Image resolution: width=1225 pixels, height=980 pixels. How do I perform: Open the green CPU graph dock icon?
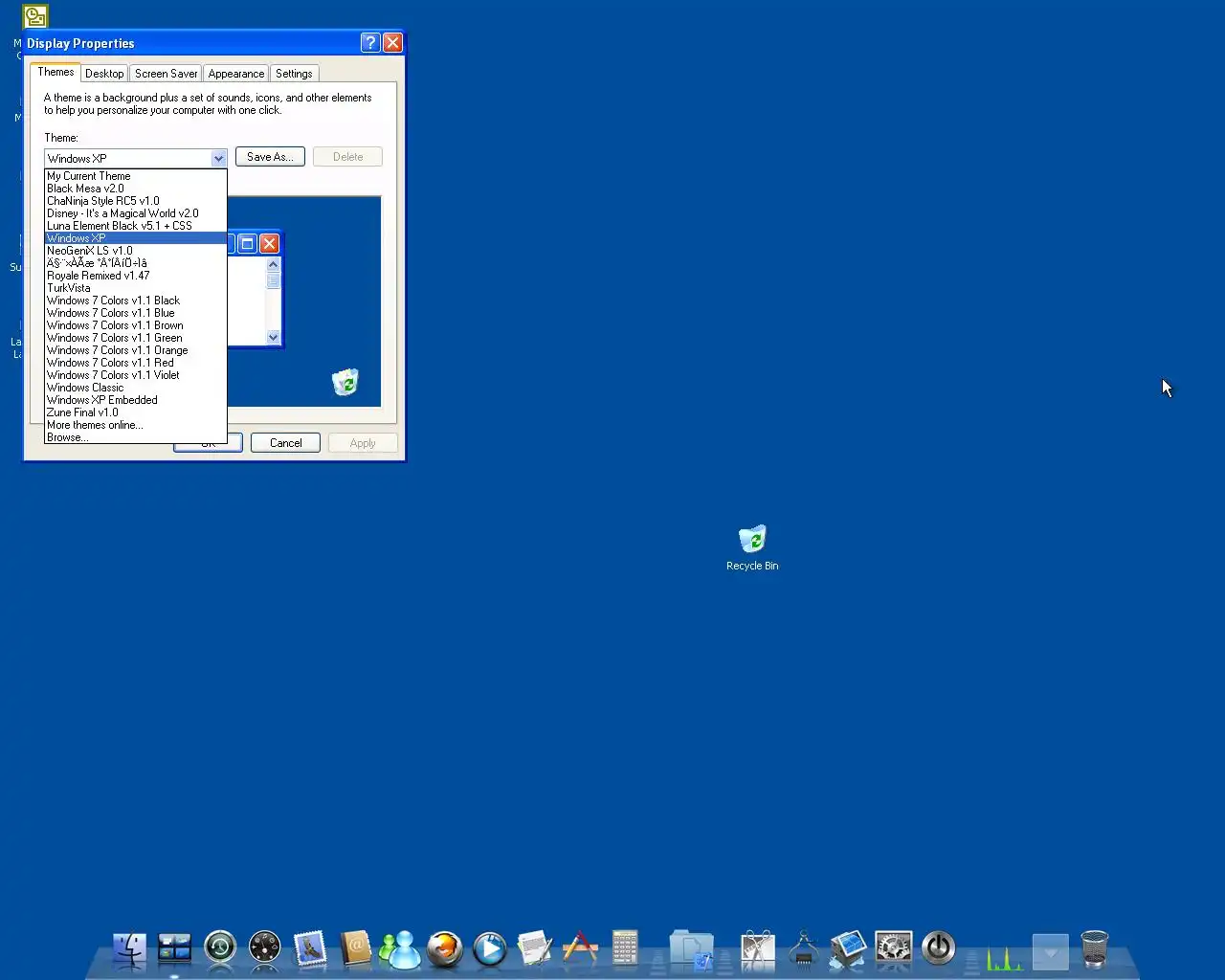(x=1004, y=957)
